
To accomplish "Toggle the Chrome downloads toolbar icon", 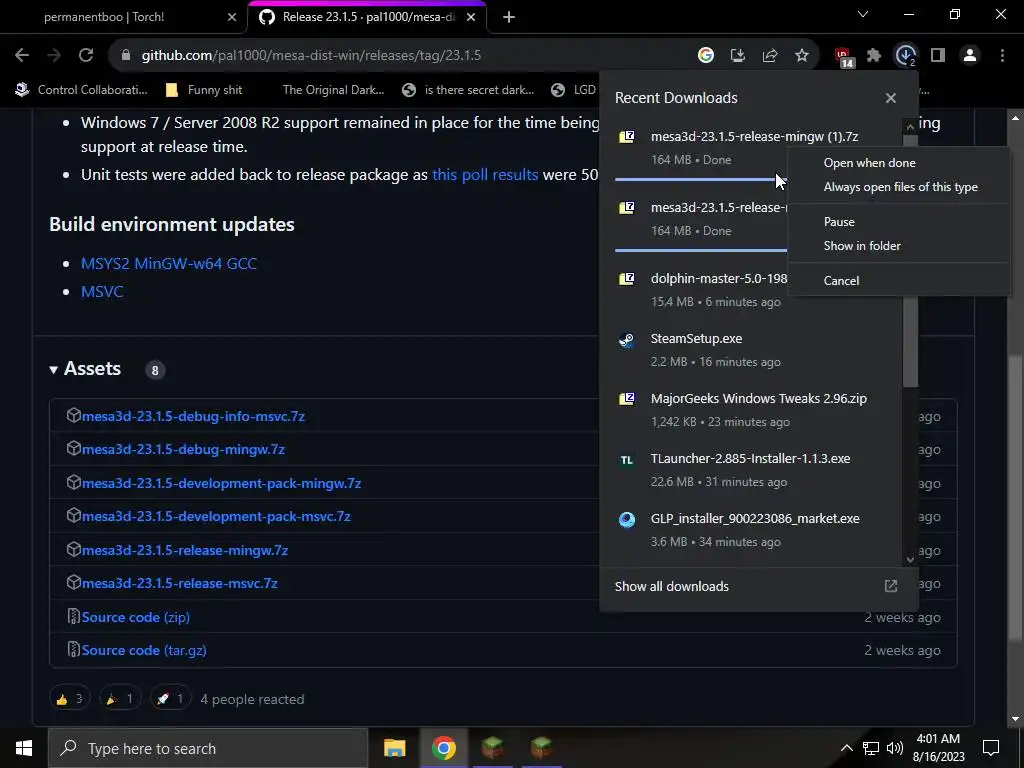I will click(906, 56).
